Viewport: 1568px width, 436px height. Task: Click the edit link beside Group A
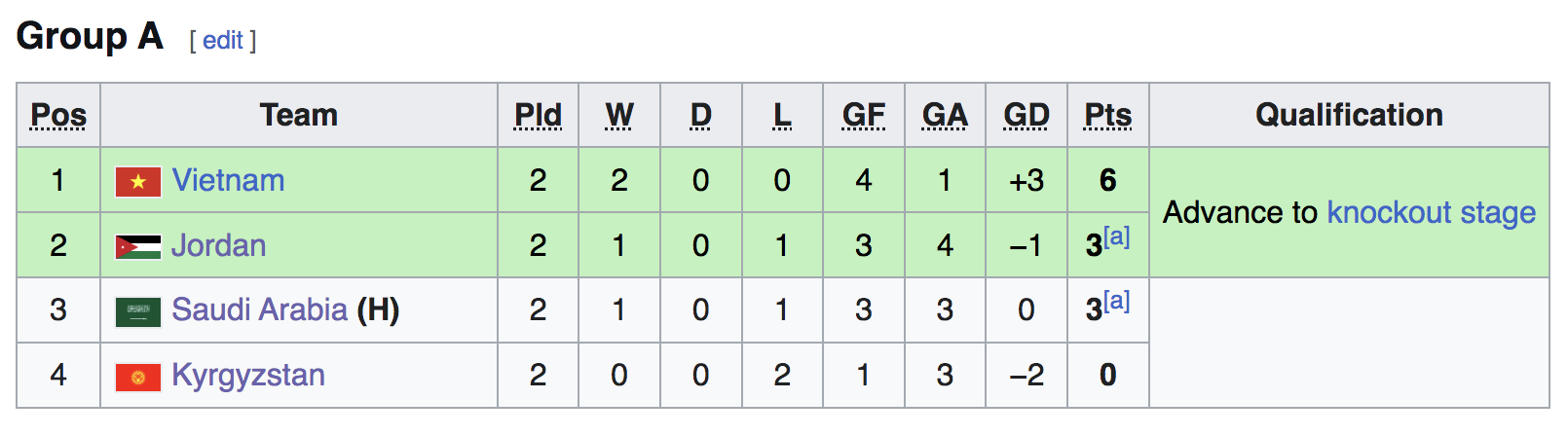[223, 41]
